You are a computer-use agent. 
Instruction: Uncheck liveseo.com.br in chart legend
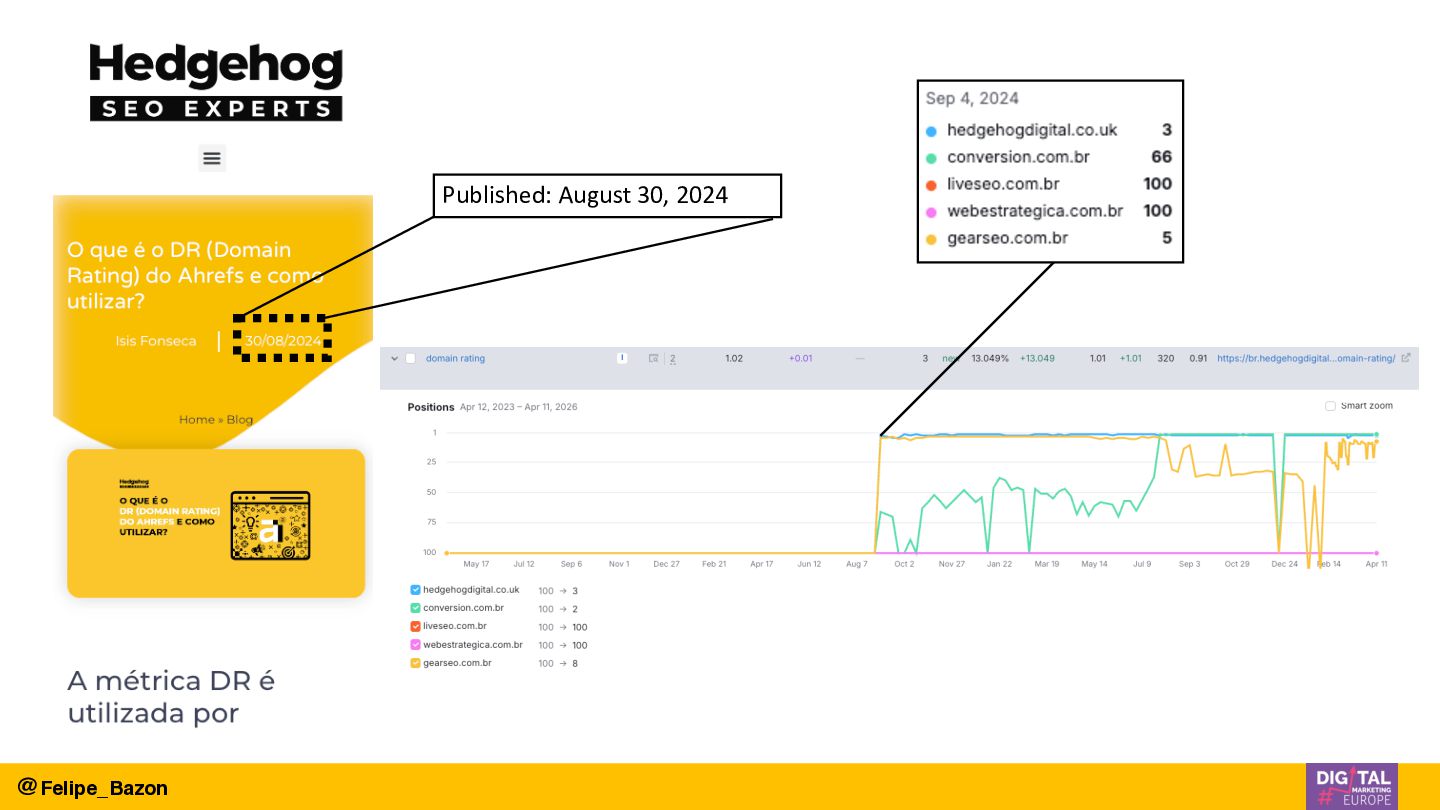coord(416,626)
